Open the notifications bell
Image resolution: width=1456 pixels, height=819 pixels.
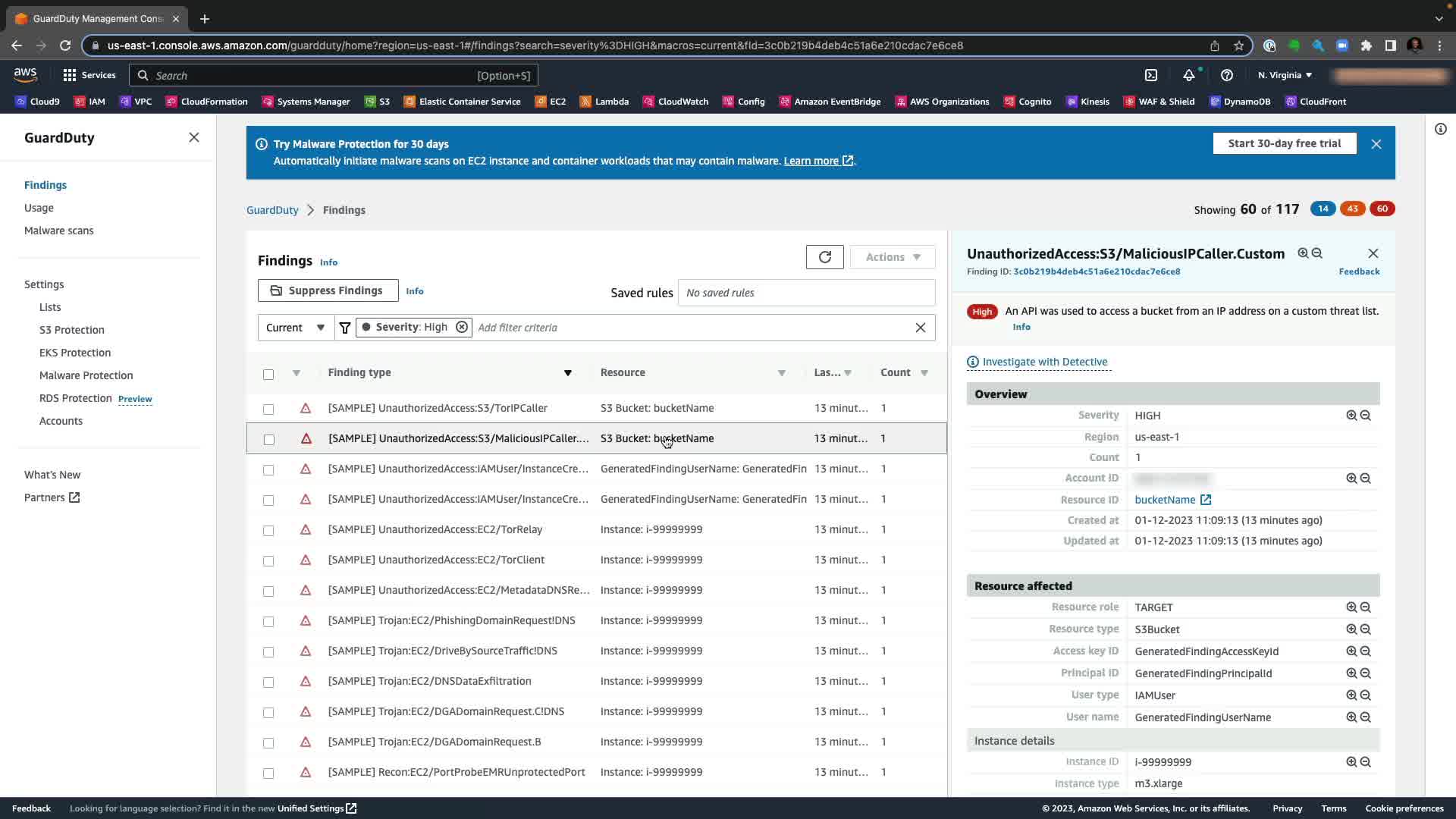pos(1188,75)
